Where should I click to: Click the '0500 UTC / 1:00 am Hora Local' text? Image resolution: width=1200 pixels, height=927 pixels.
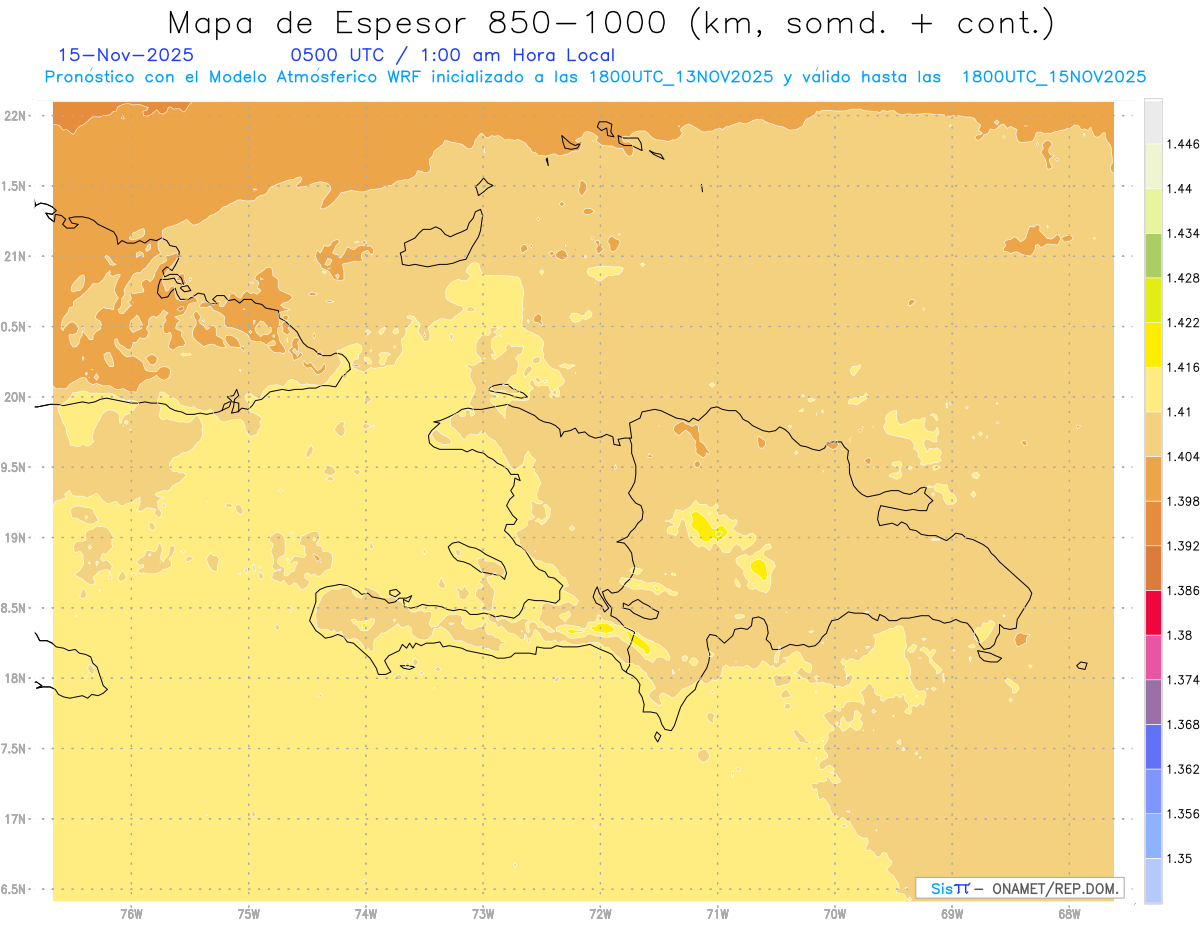click(x=452, y=56)
